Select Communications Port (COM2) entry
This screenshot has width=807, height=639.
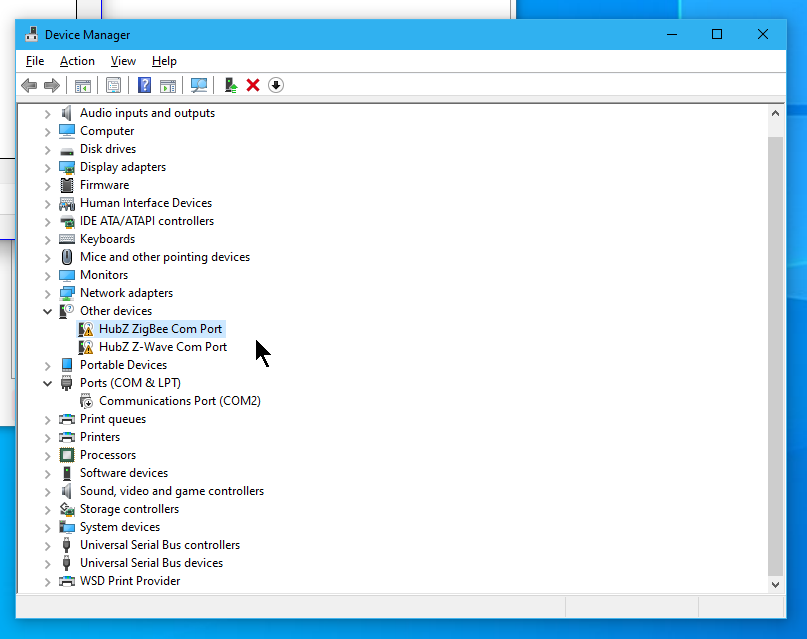(179, 401)
